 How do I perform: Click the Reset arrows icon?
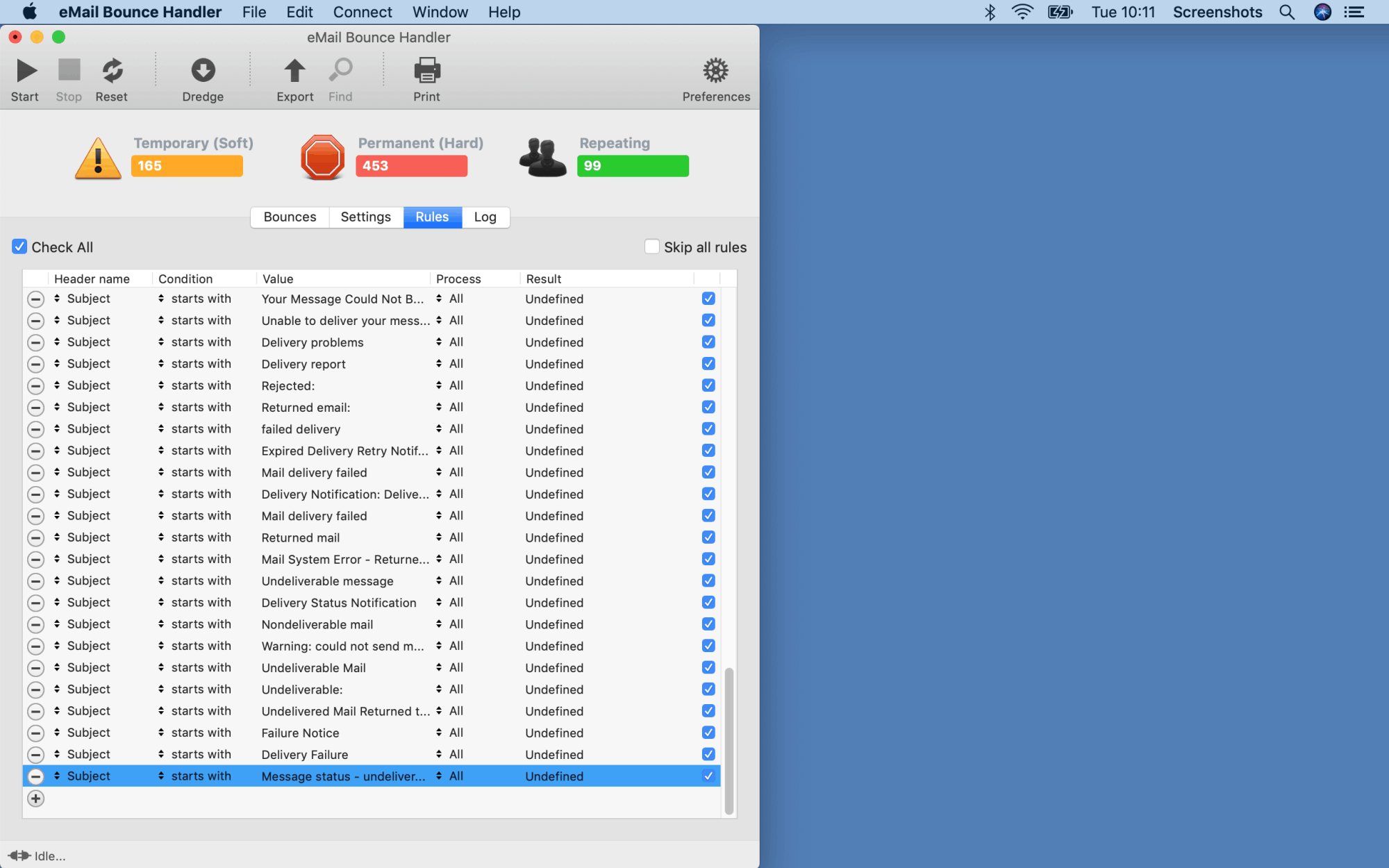tap(112, 70)
